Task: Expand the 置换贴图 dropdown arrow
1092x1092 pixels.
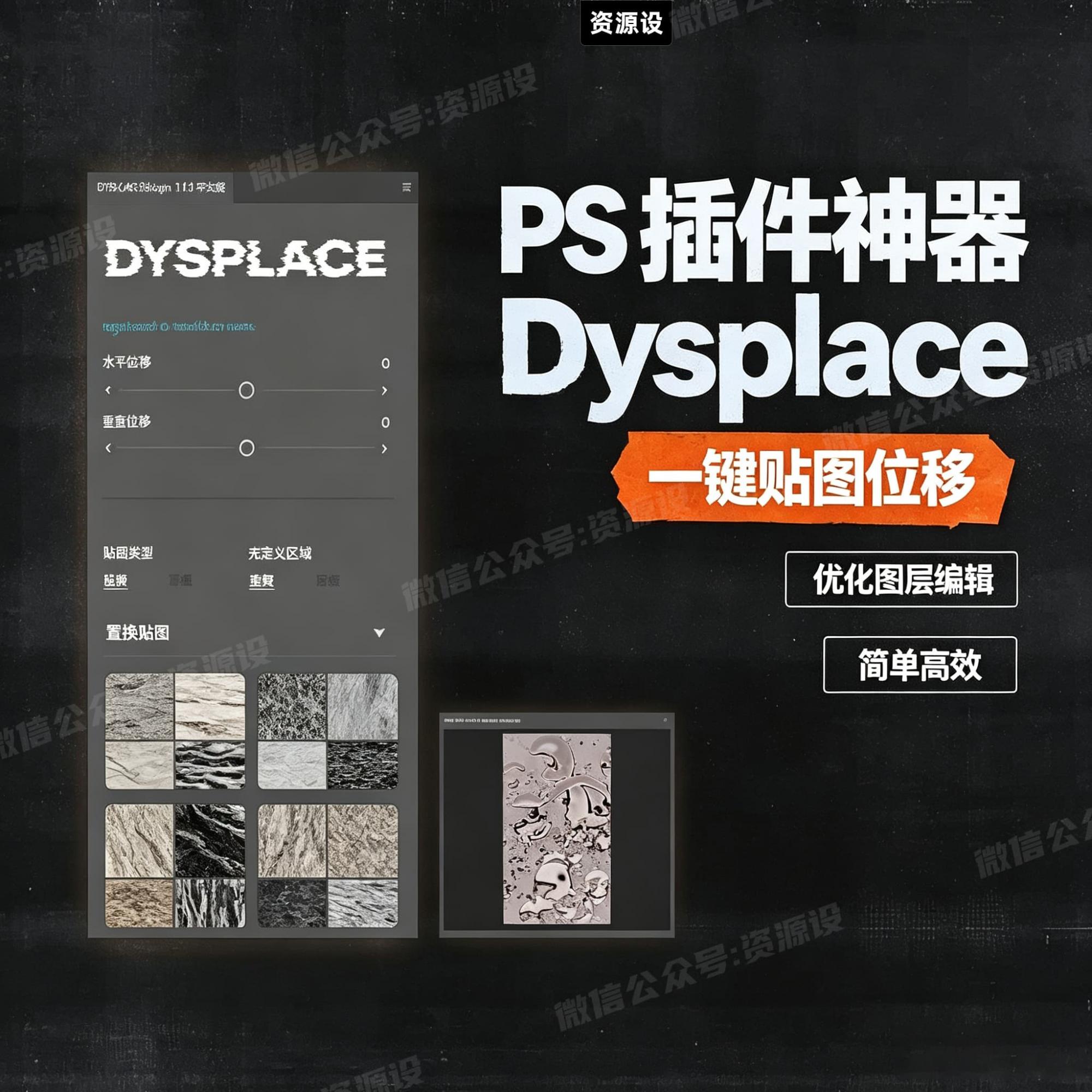Action: (x=379, y=633)
